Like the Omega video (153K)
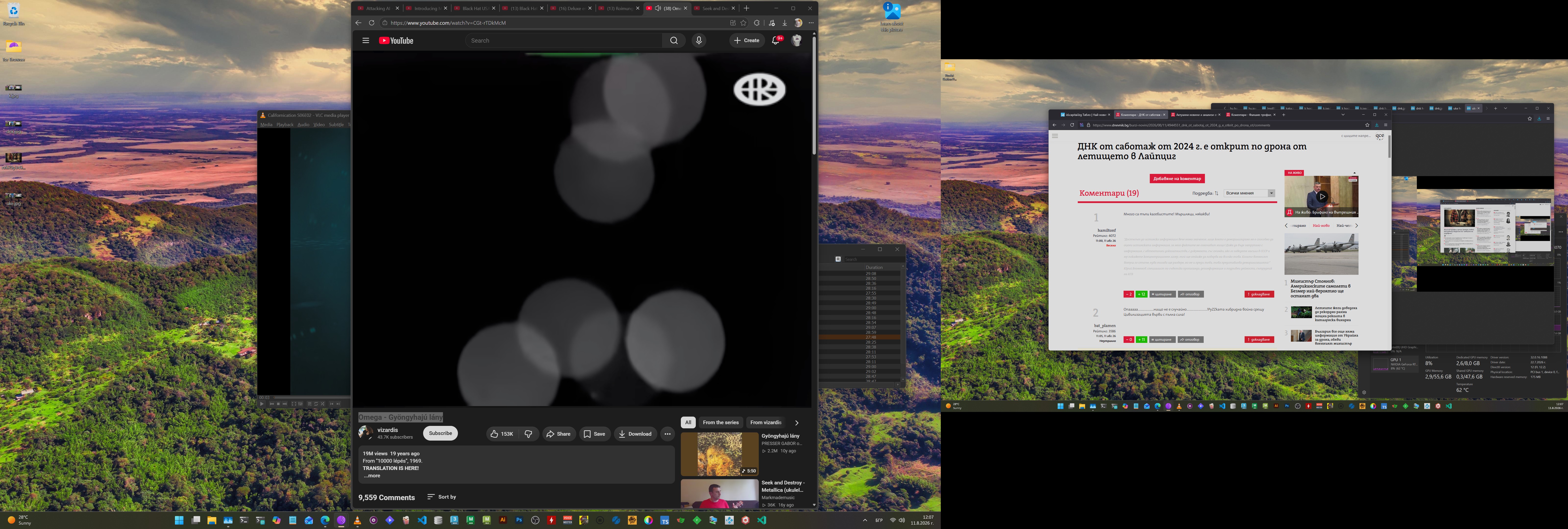1568x529 pixels. coord(502,434)
